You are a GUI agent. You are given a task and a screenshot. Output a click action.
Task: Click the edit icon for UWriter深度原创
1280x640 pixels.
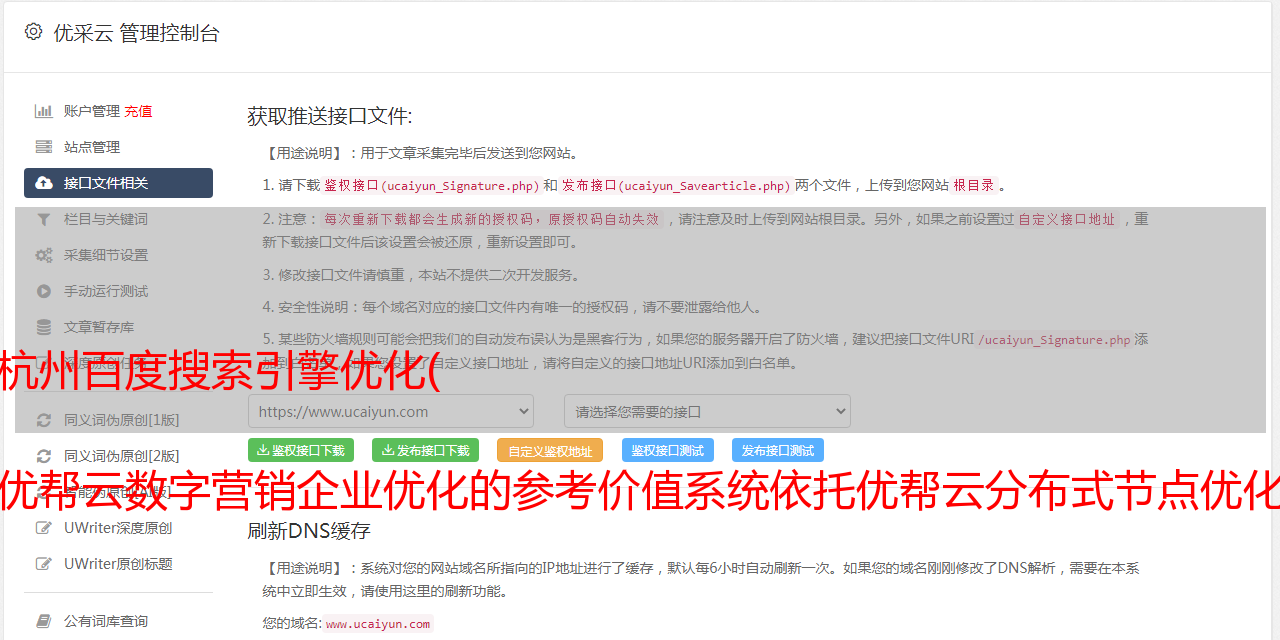tap(44, 528)
